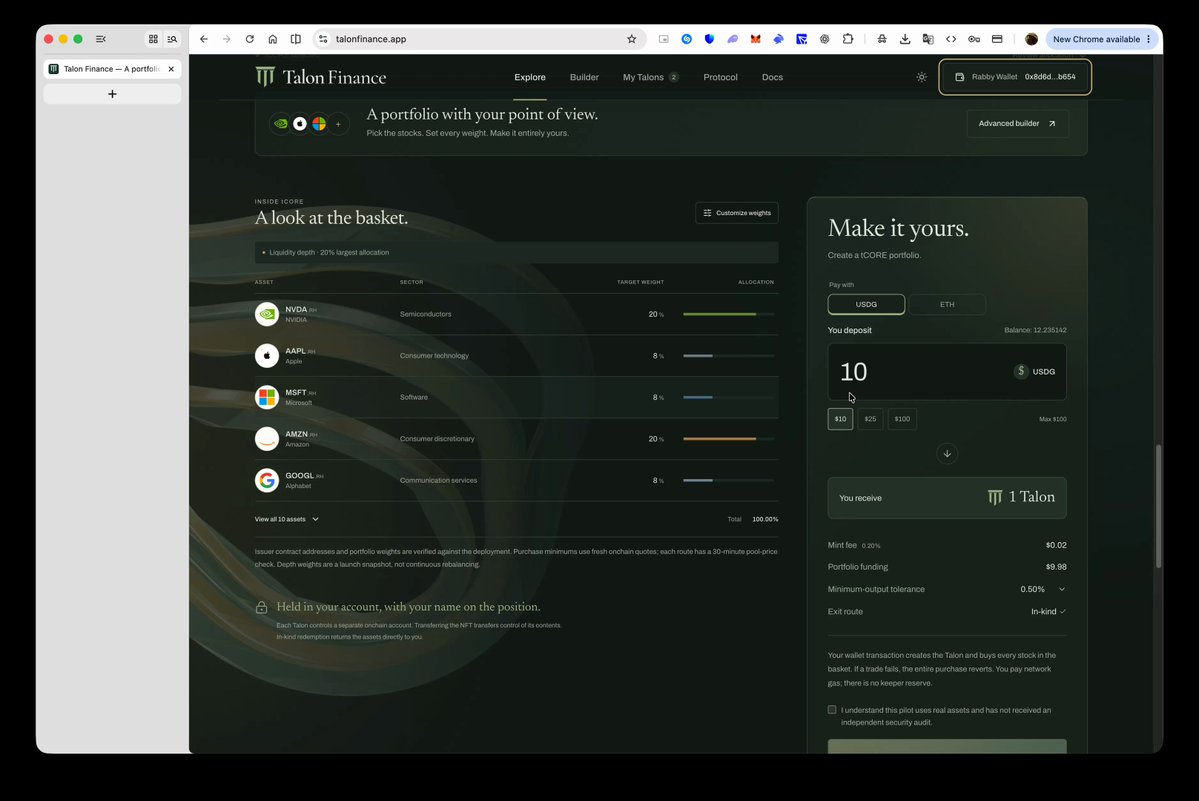Choose the $10 preset amount
1199x801 pixels.
[840, 419]
